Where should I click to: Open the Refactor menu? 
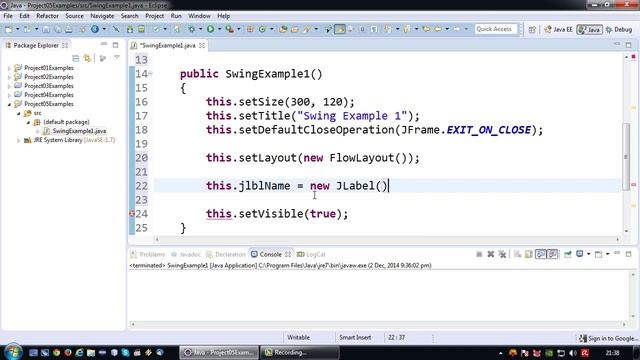(47, 16)
